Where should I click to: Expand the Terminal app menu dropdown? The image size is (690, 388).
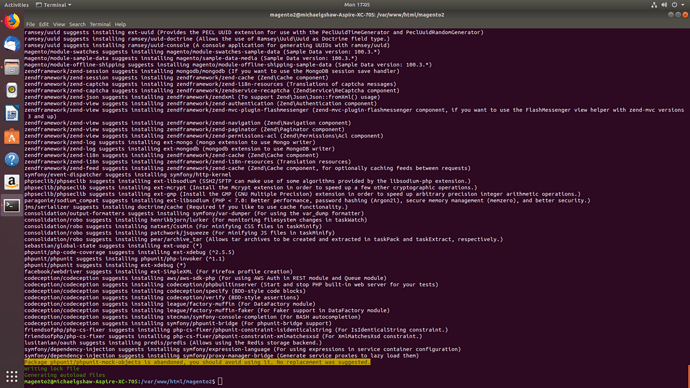[x=54, y=5]
